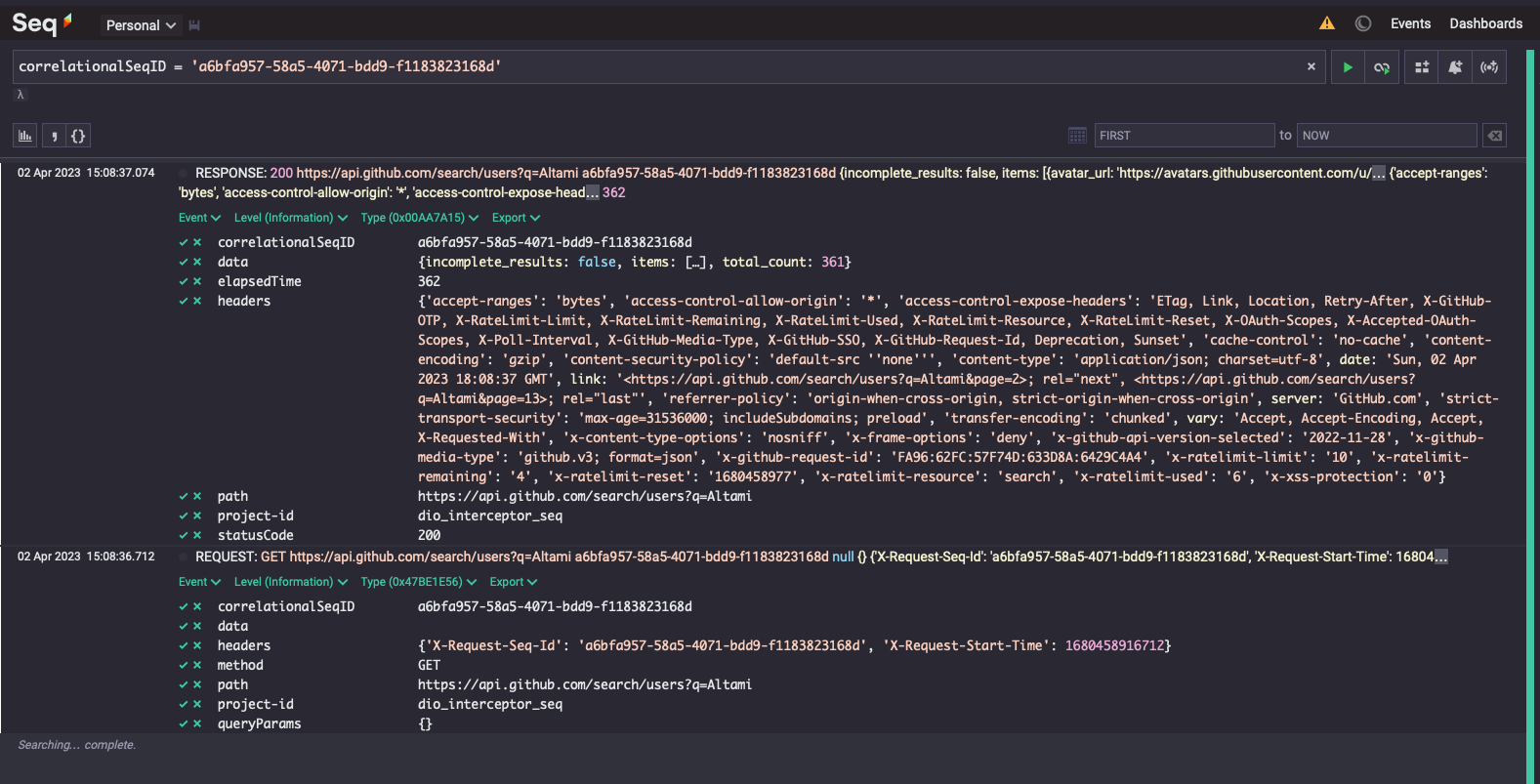Click the X-Request-Start-Time value 1680458916712
The height and width of the screenshot is (784, 1540).
click(x=1114, y=645)
